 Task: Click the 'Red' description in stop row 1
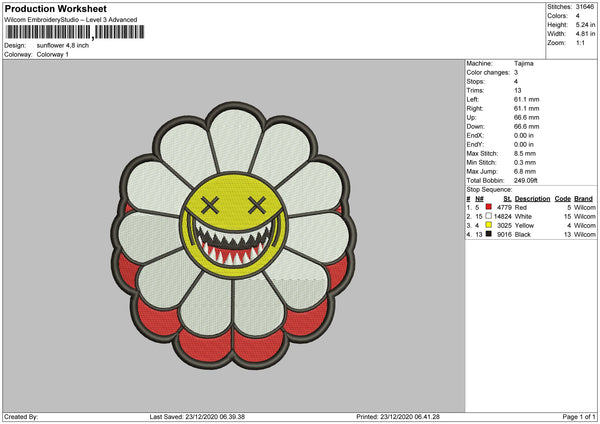(x=521, y=207)
